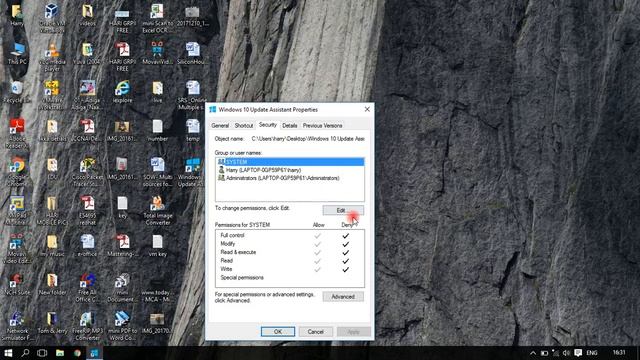Select the mini Document shortcut icon
Viewport: 640px width, 360px height.
click(x=122, y=288)
